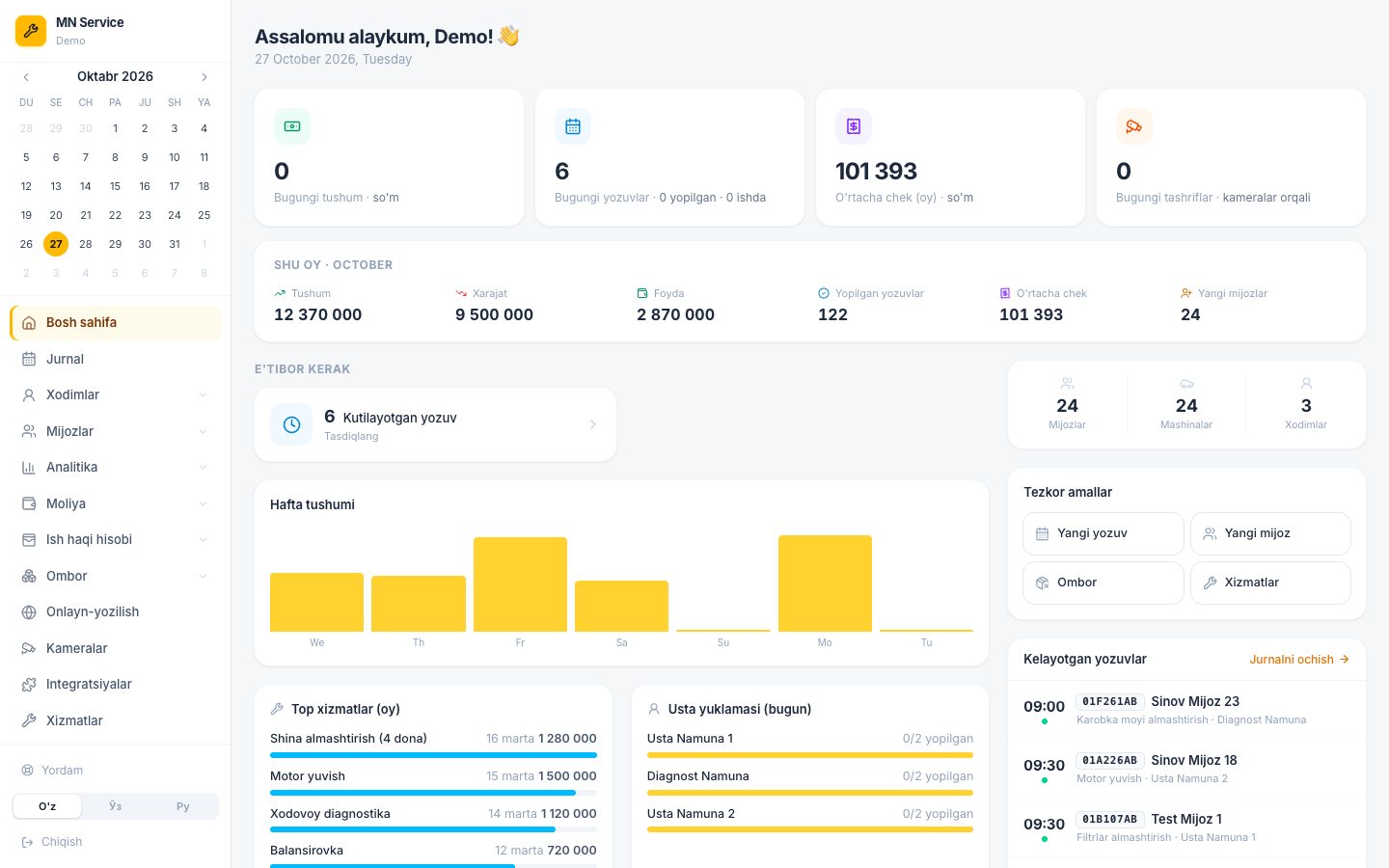Click the person icon above Xodimlar count 3
The height and width of the screenshot is (868, 1389).
[x=1306, y=384]
